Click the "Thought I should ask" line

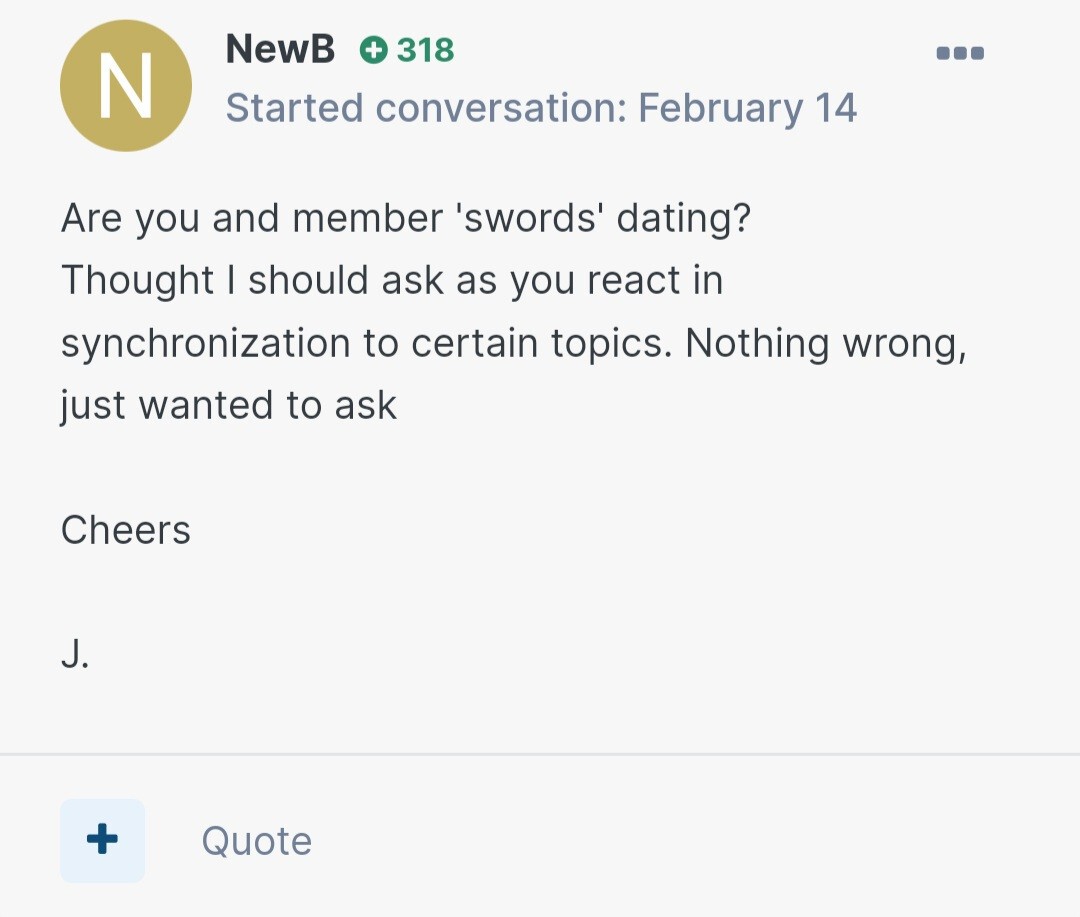coord(392,280)
